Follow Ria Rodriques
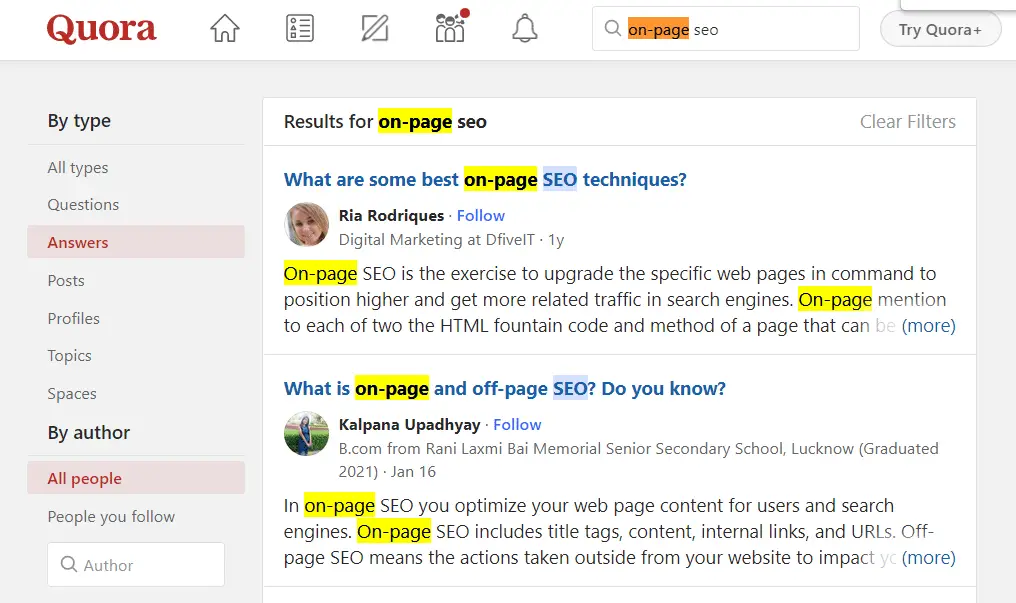The height and width of the screenshot is (603, 1016). click(x=481, y=216)
